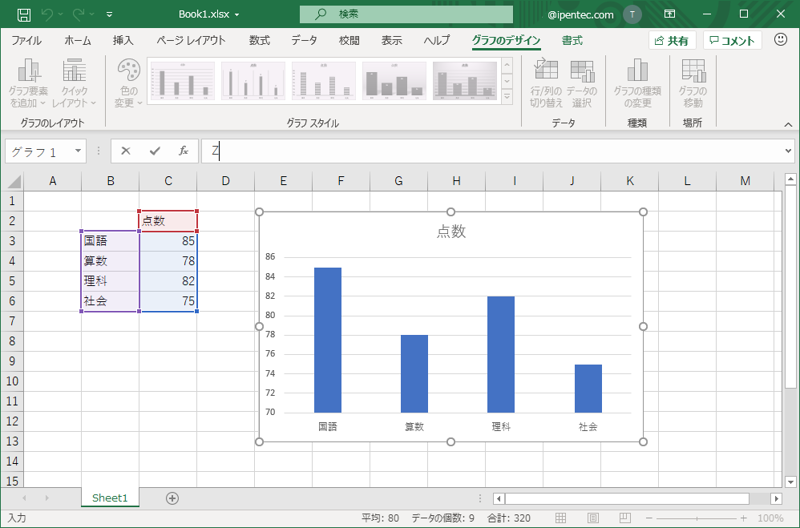Switch to the 表示 tab
The width and height of the screenshot is (800, 528).
[x=392, y=40]
